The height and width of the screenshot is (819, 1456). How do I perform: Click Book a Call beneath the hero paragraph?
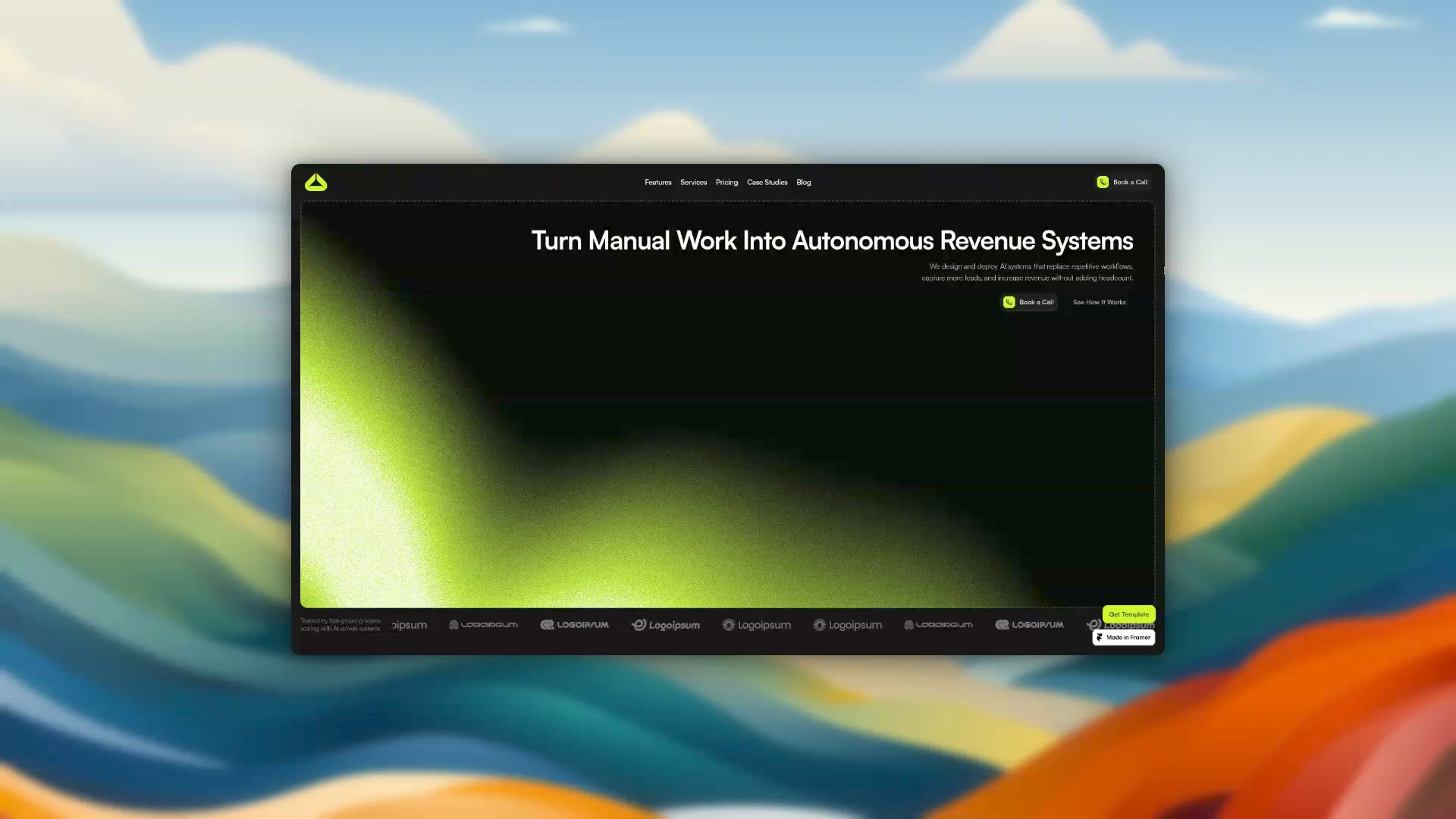pos(1029,302)
